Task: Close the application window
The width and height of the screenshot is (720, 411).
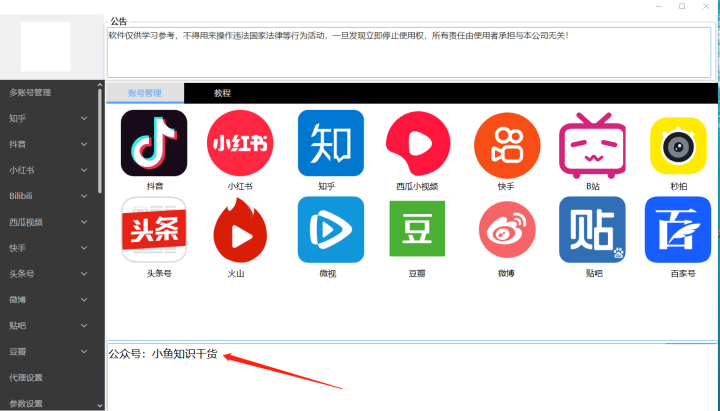Action: pyautogui.click(x=706, y=6)
